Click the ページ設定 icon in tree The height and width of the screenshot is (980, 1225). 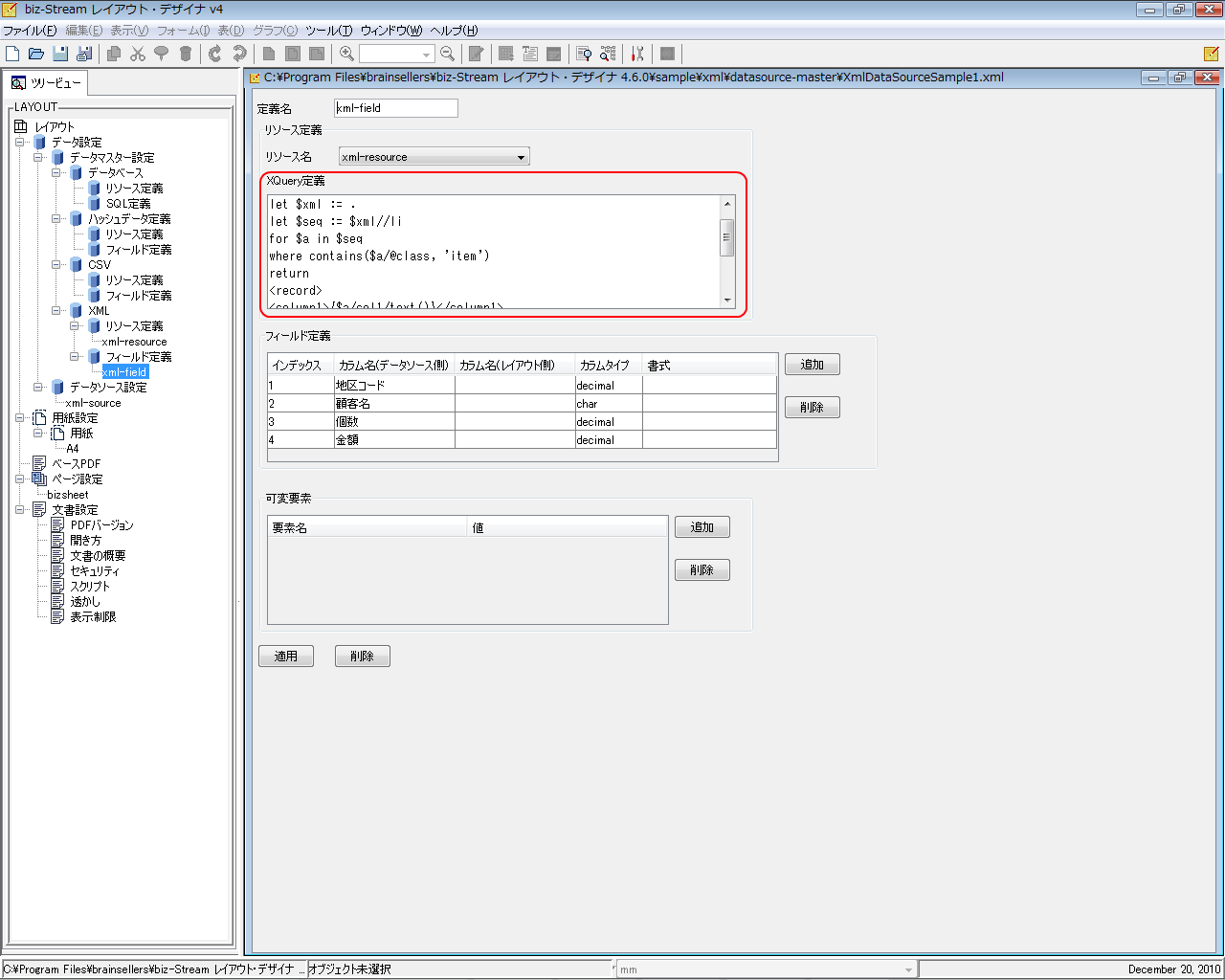[x=39, y=479]
